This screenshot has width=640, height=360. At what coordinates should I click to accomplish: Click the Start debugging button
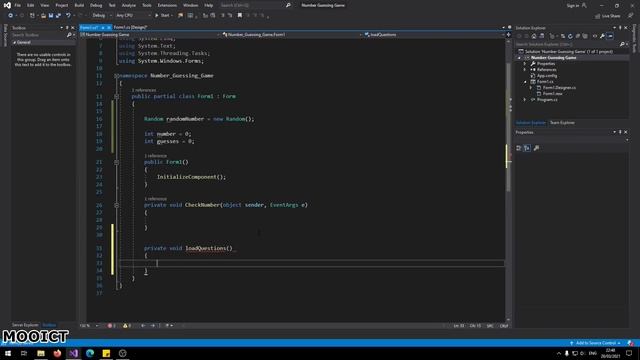163,16
